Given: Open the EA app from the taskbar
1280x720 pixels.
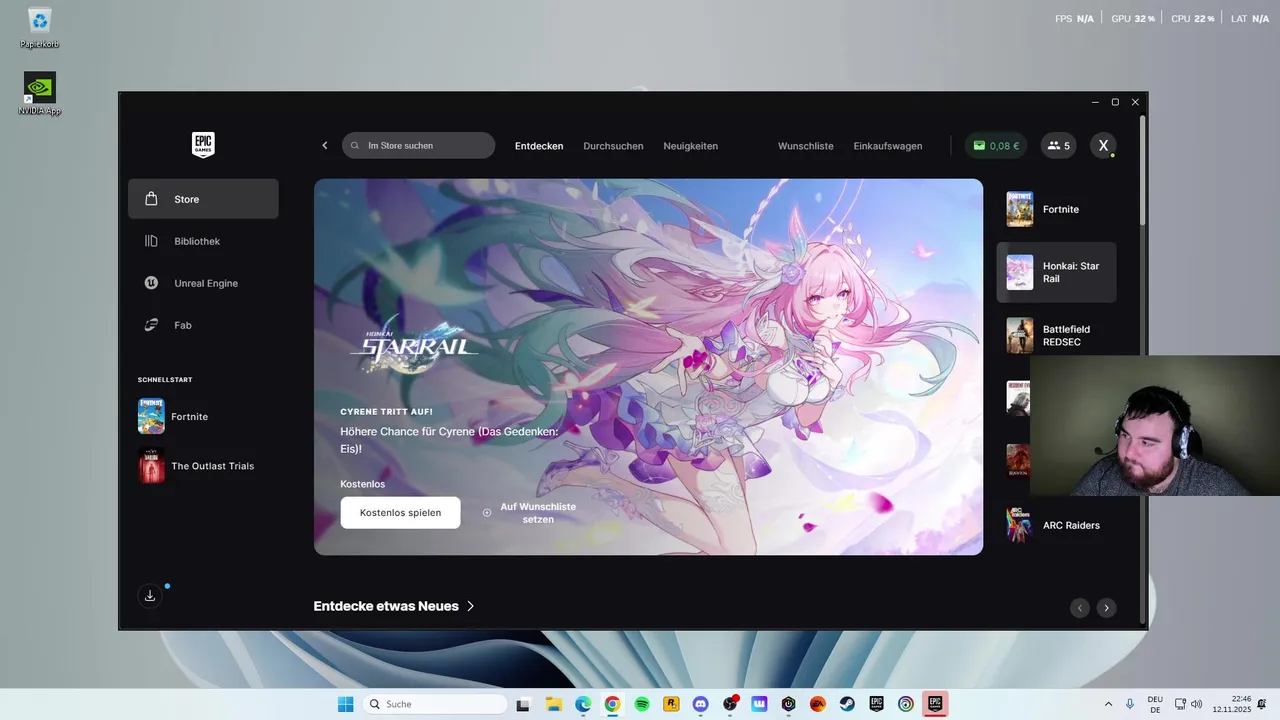Looking at the screenshot, I should pyautogui.click(x=818, y=704).
